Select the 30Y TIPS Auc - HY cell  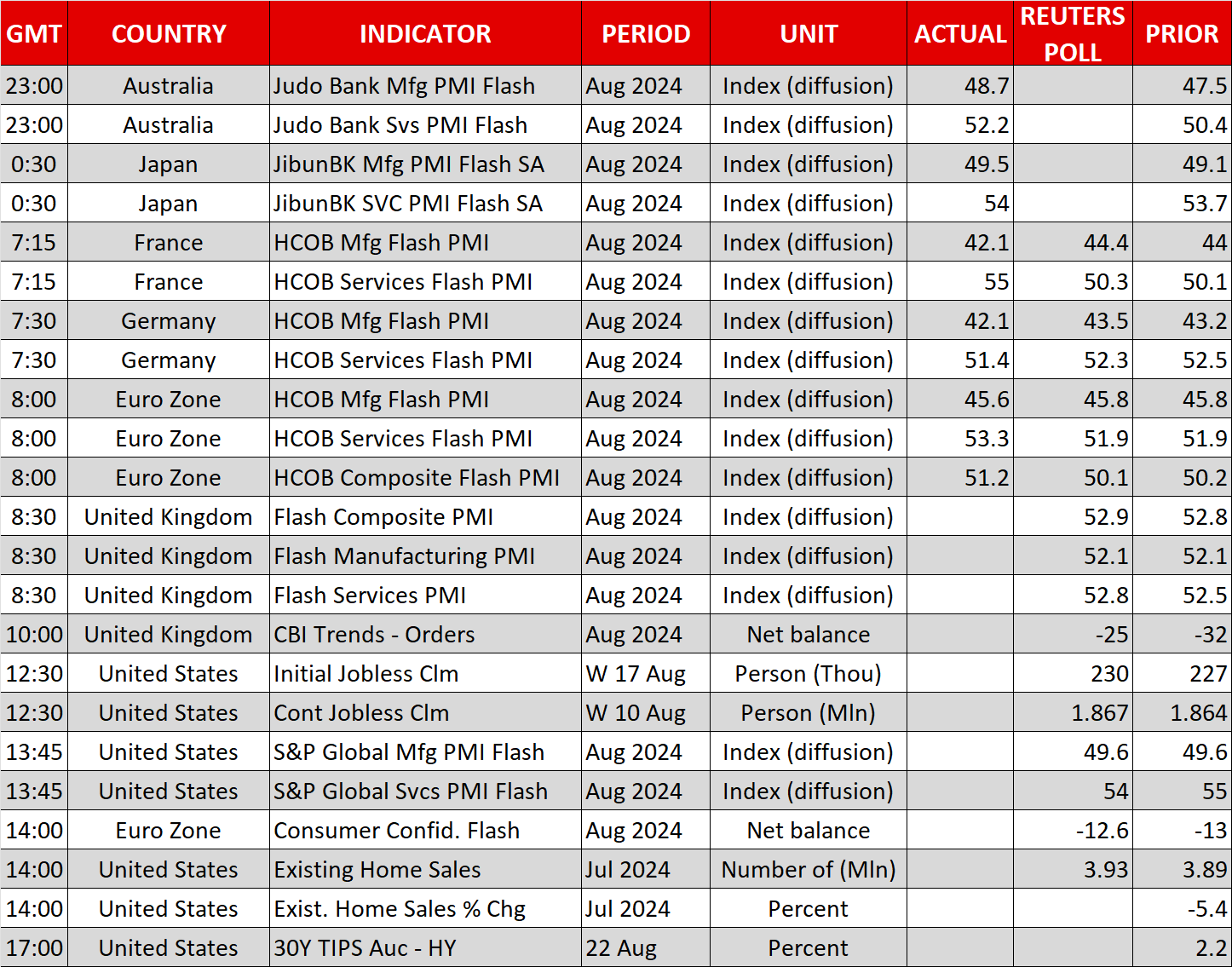click(x=425, y=947)
